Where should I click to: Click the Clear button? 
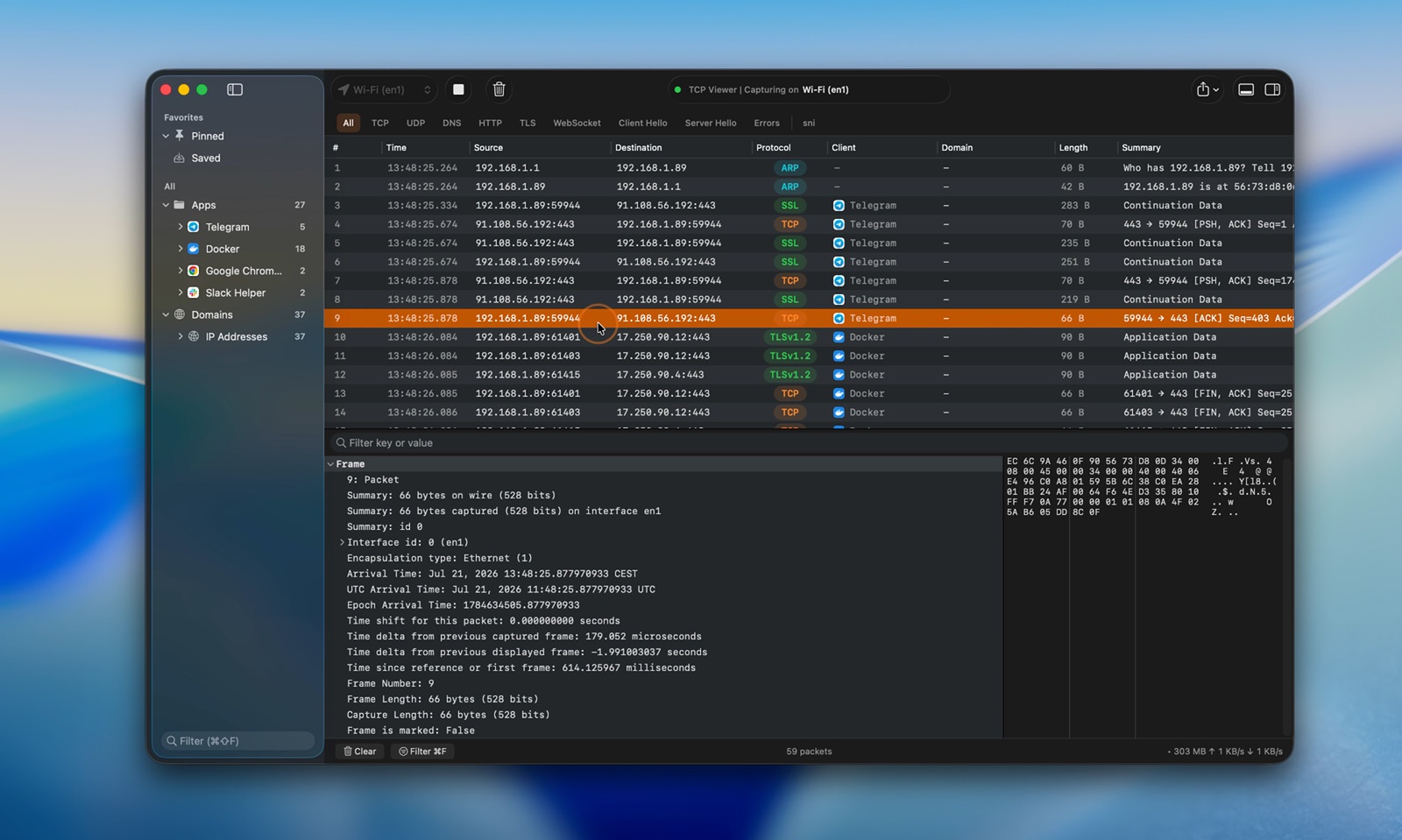[x=359, y=752]
